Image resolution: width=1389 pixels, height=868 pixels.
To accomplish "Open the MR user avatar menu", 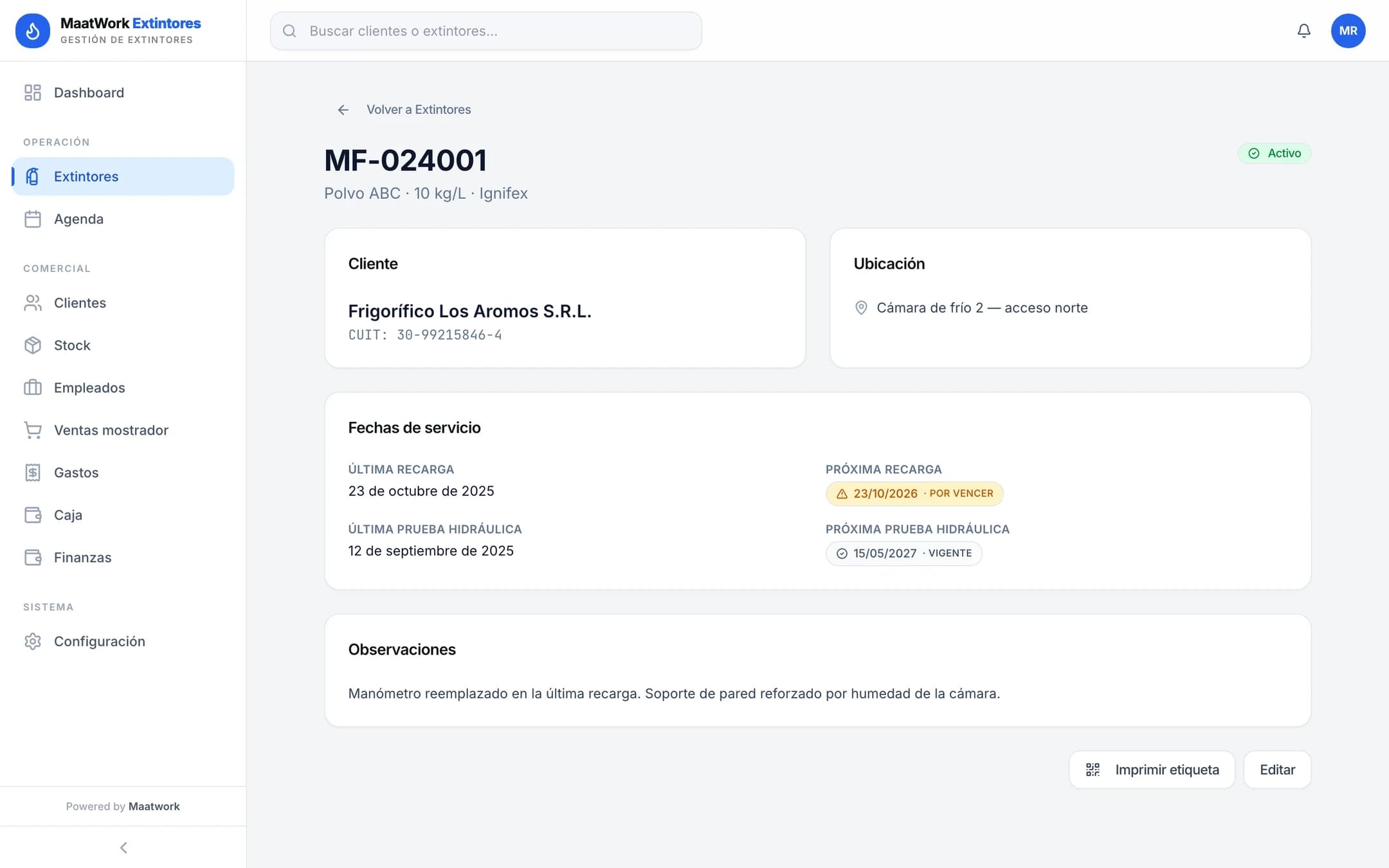I will coord(1348,31).
